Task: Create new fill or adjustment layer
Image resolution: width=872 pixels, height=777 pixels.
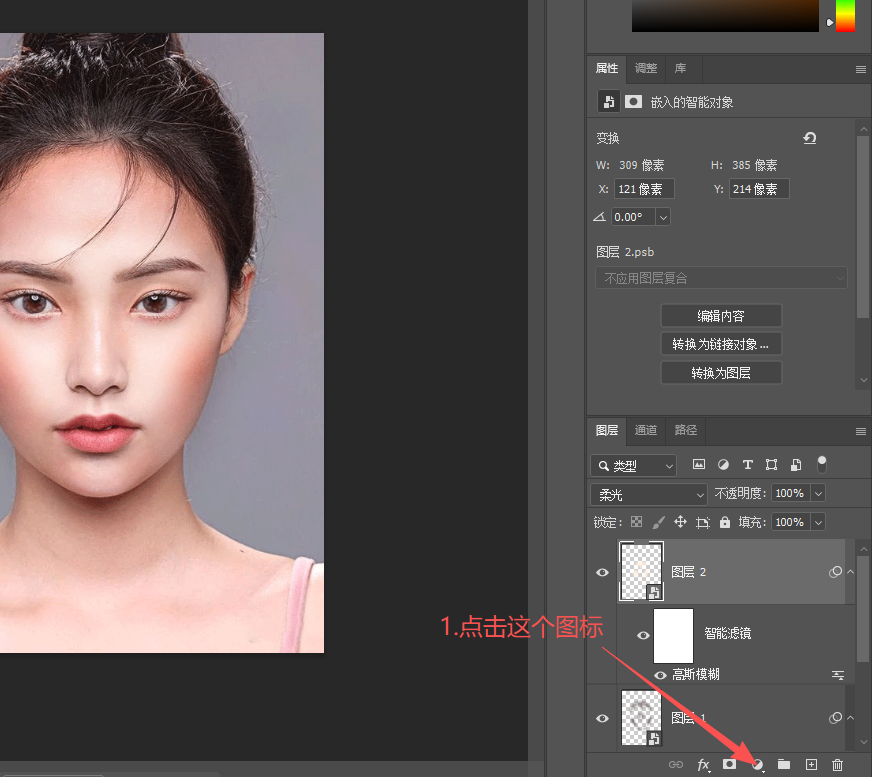Action: tap(757, 765)
